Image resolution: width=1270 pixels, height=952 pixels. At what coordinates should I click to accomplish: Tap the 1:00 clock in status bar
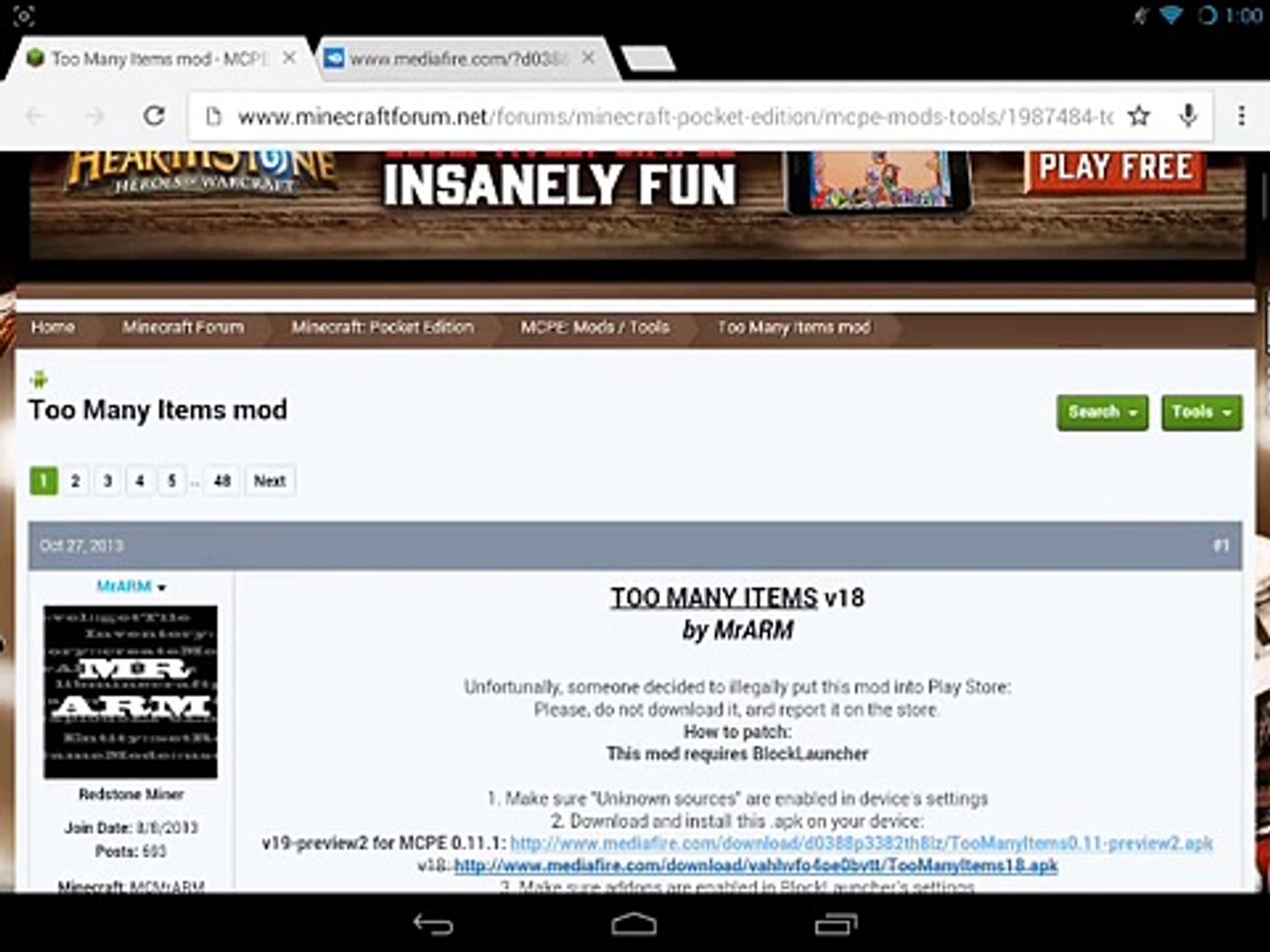tap(1244, 15)
